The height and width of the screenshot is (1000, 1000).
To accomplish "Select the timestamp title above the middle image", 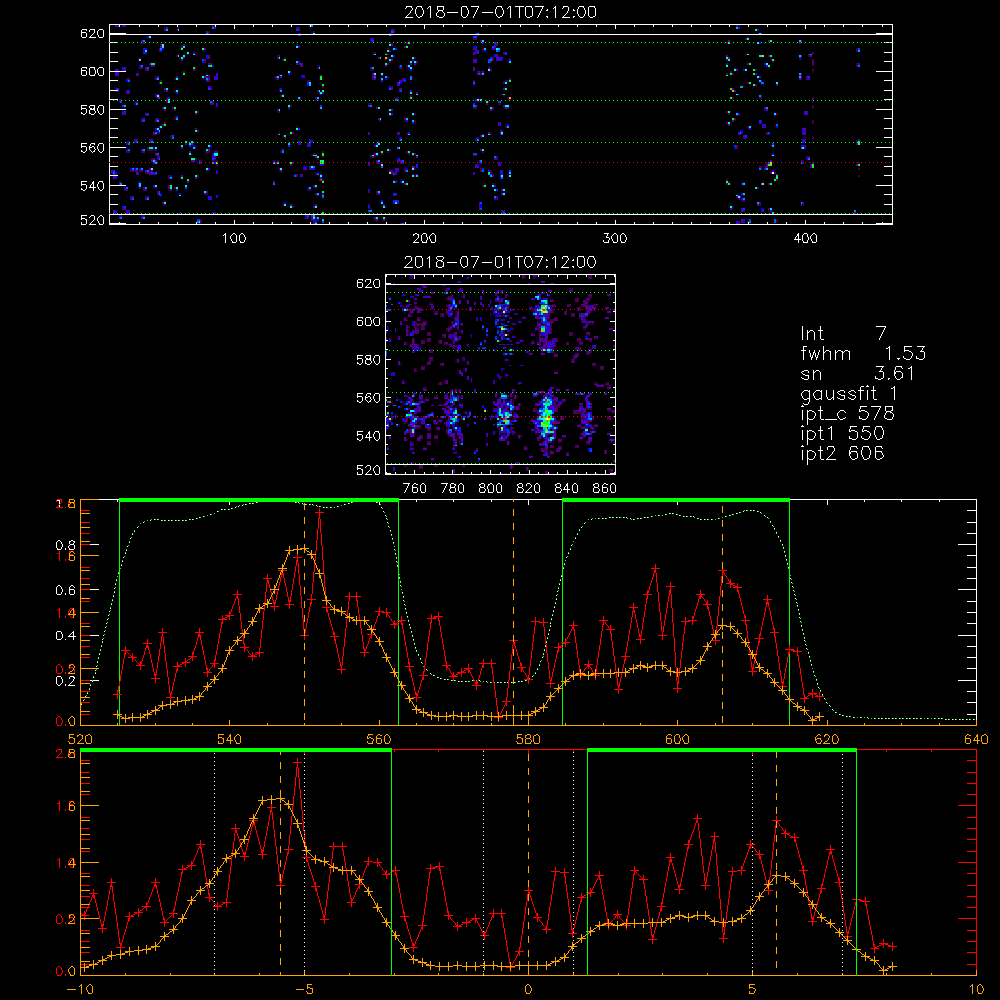I will tap(501, 262).
